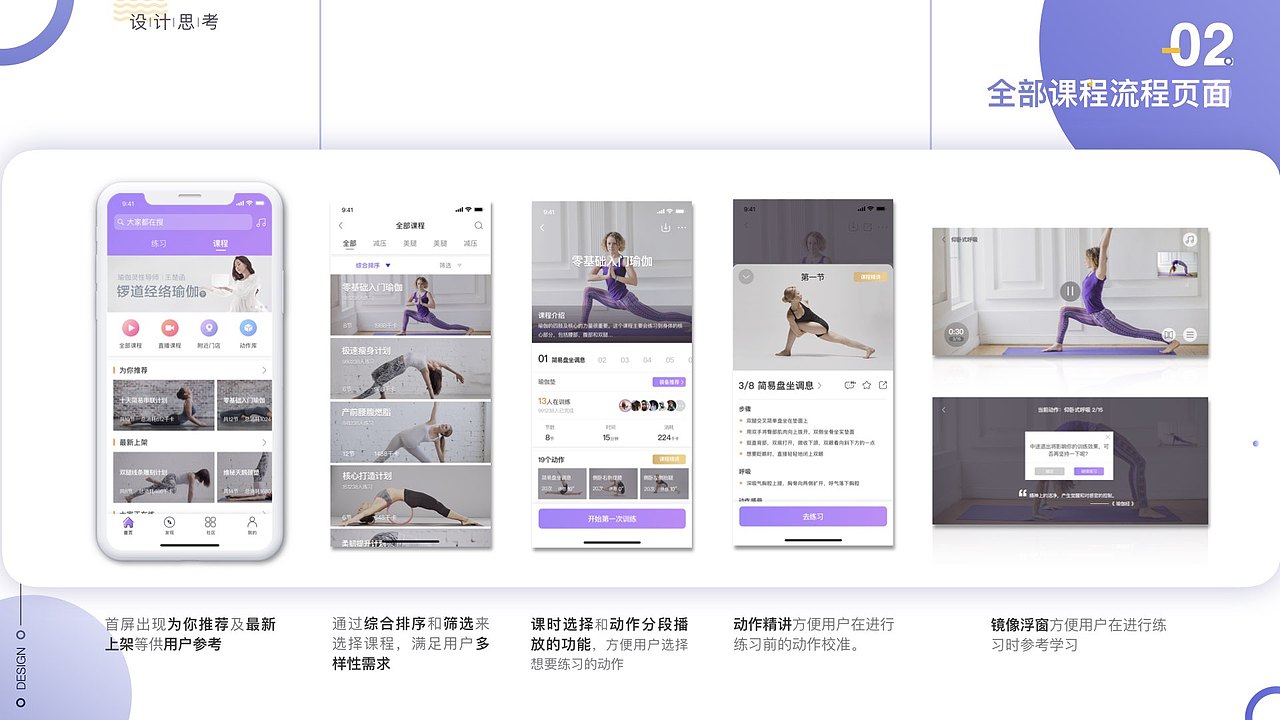This screenshot has height=720, width=1280.
Task: Open the 极速瘦身计划 course
Action: coord(410,369)
